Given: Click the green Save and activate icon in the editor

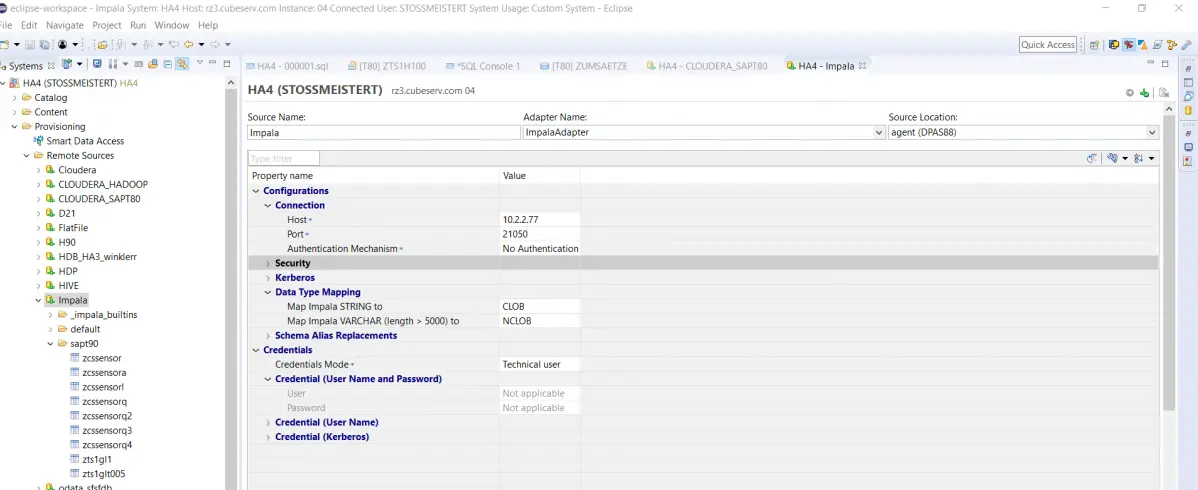Looking at the screenshot, I should coord(1144,92).
